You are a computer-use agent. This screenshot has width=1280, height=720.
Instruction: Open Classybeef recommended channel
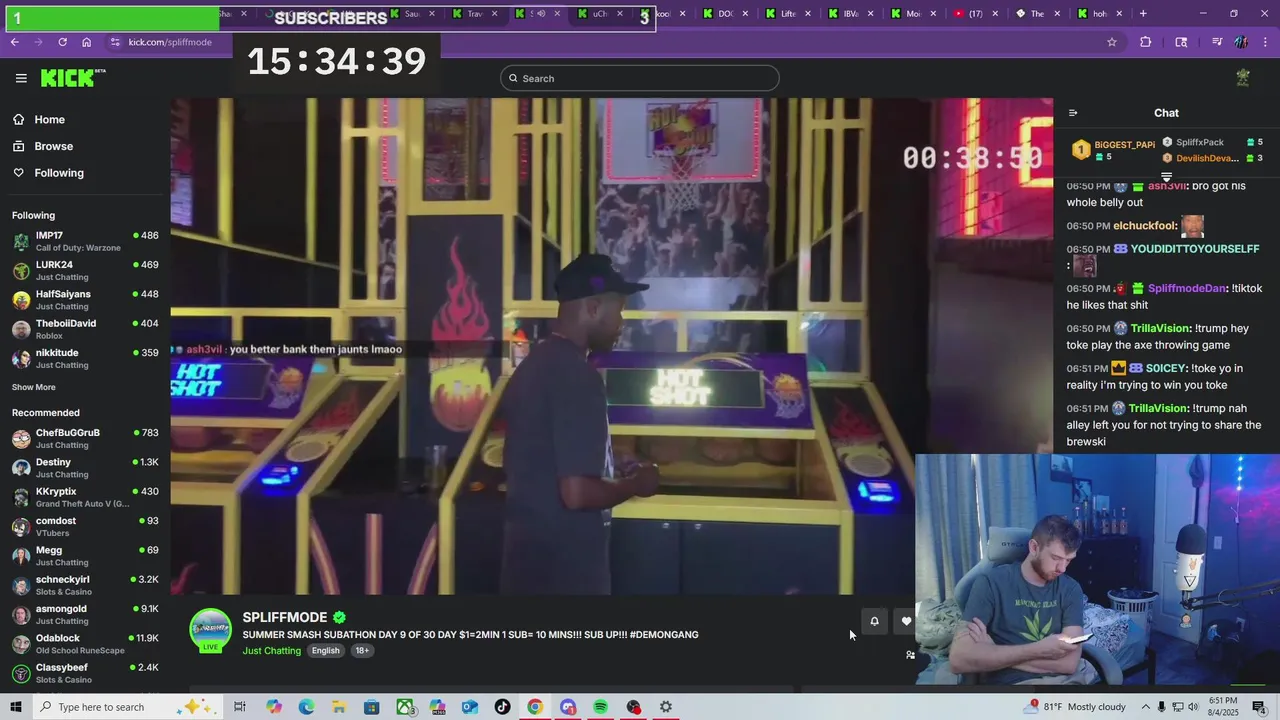click(x=85, y=673)
